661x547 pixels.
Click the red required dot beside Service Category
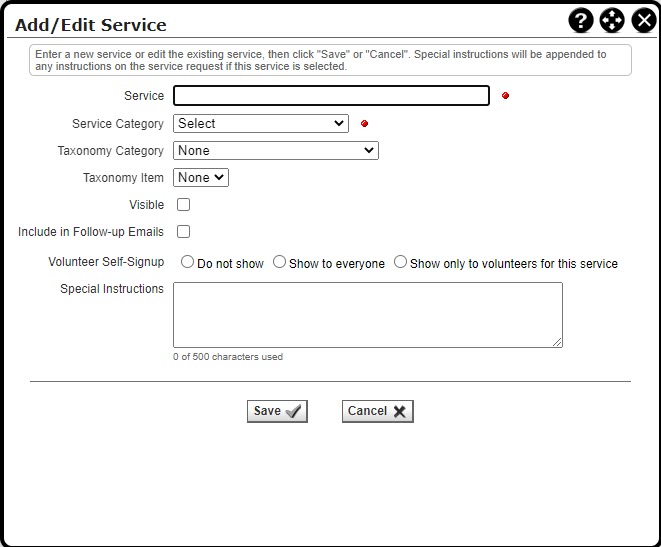pos(364,124)
